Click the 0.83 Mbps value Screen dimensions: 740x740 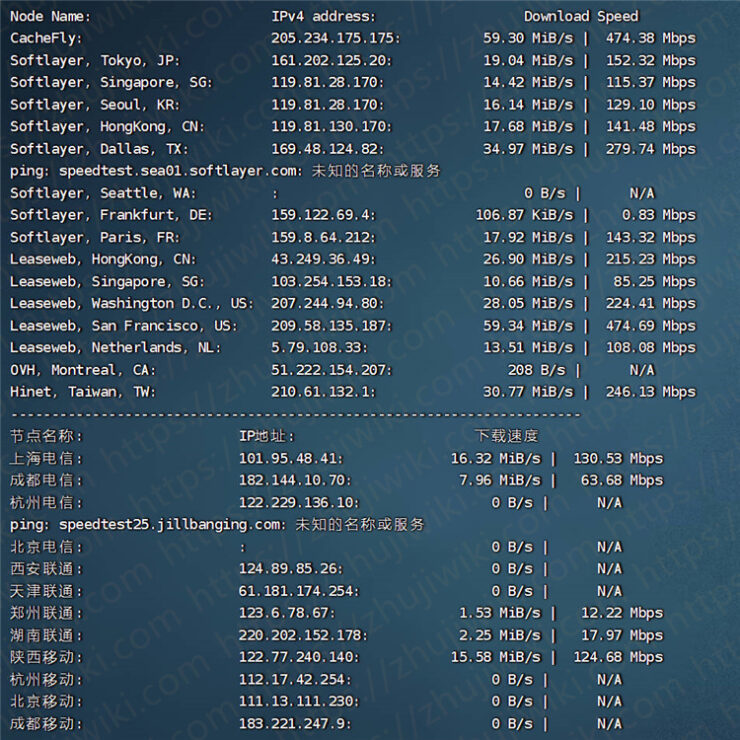659,215
